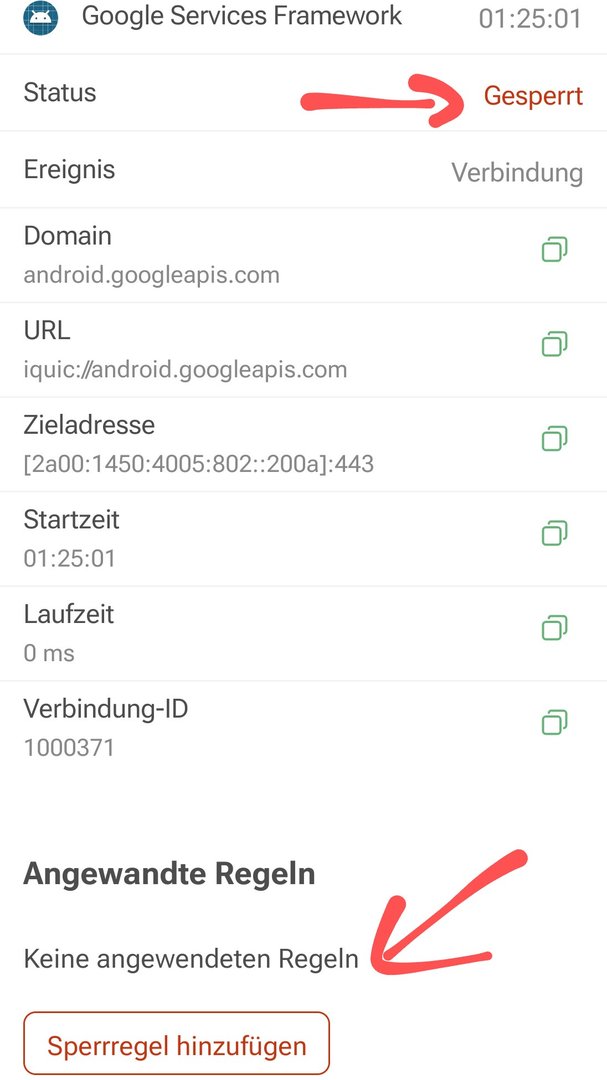Click the Angewandte Regeln heading
Image resolution: width=607 pixels, height=1080 pixels.
(169, 874)
